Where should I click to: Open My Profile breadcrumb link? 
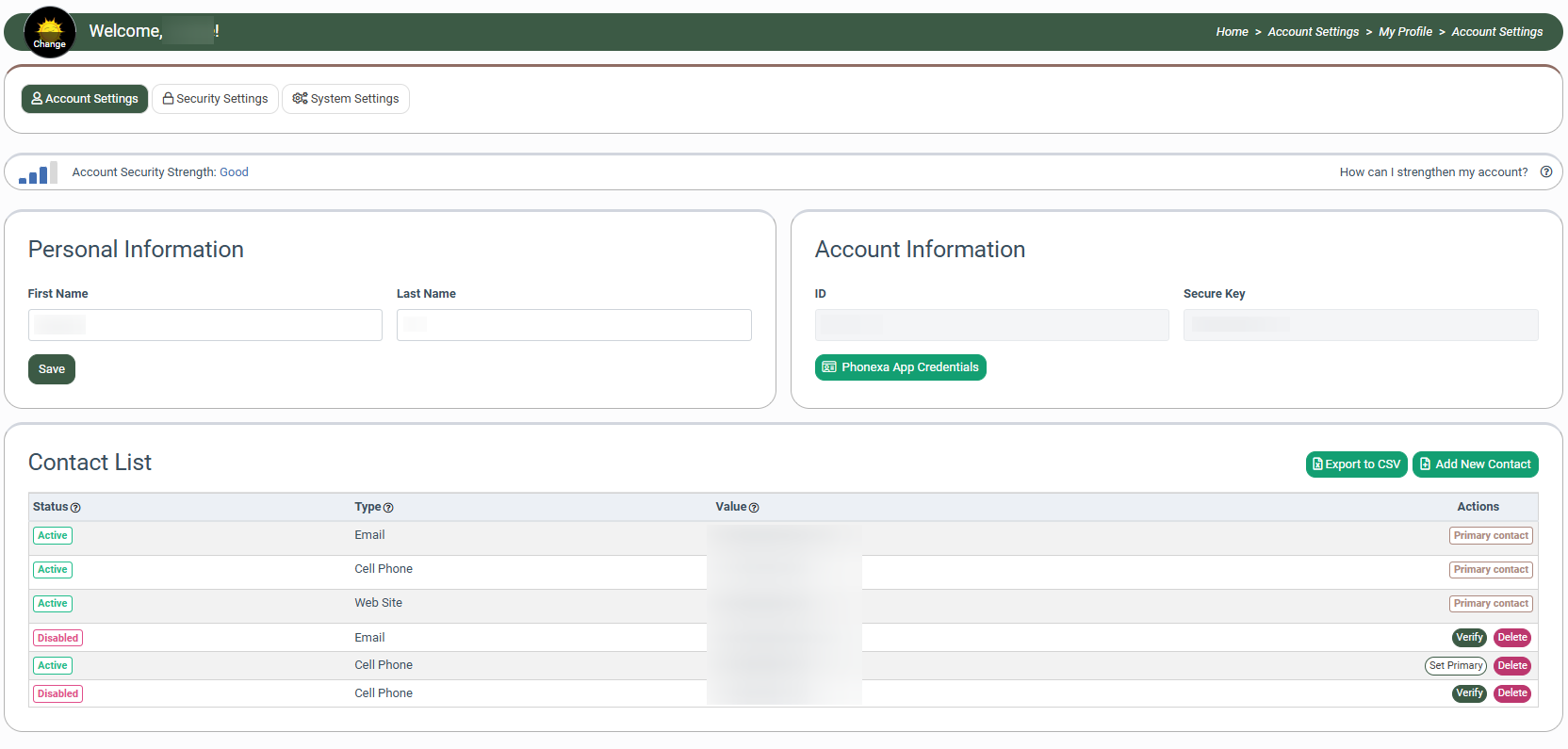[1405, 32]
